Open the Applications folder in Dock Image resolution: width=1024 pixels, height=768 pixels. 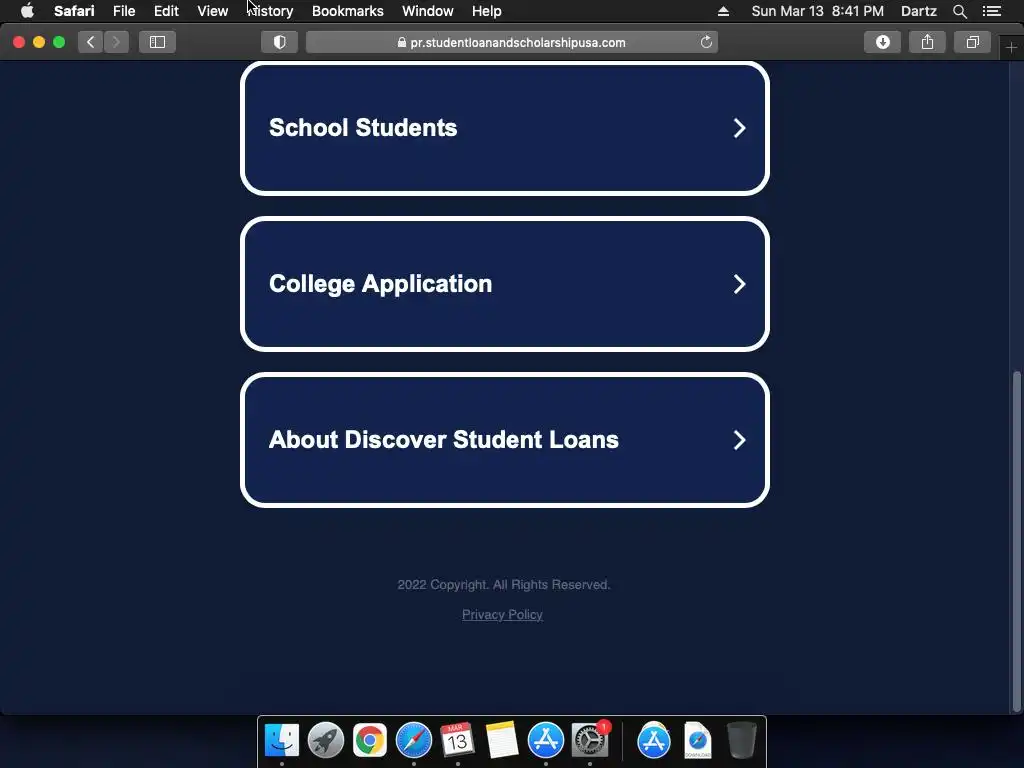(654, 740)
